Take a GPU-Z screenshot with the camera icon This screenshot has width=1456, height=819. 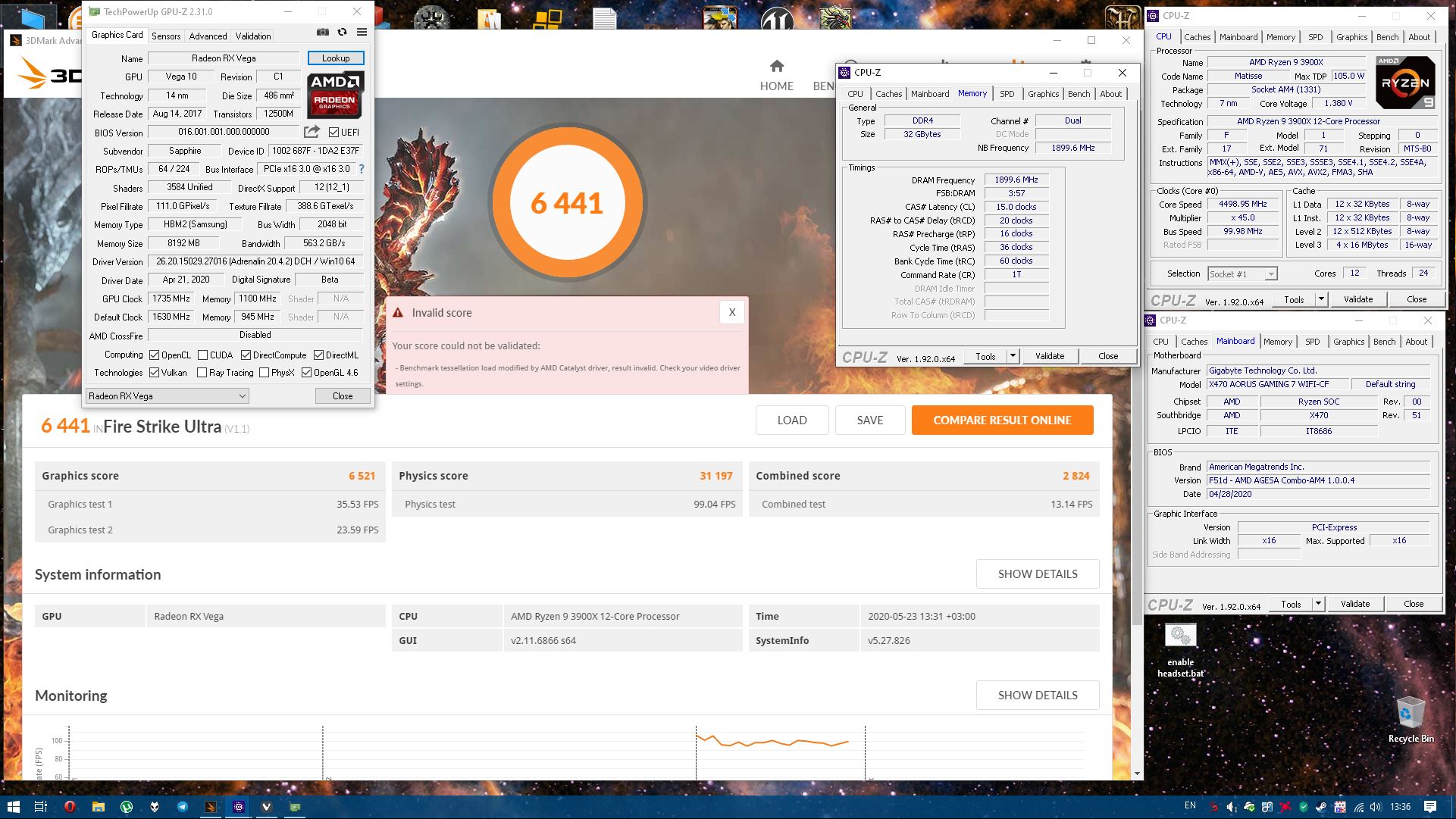click(323, 32)
